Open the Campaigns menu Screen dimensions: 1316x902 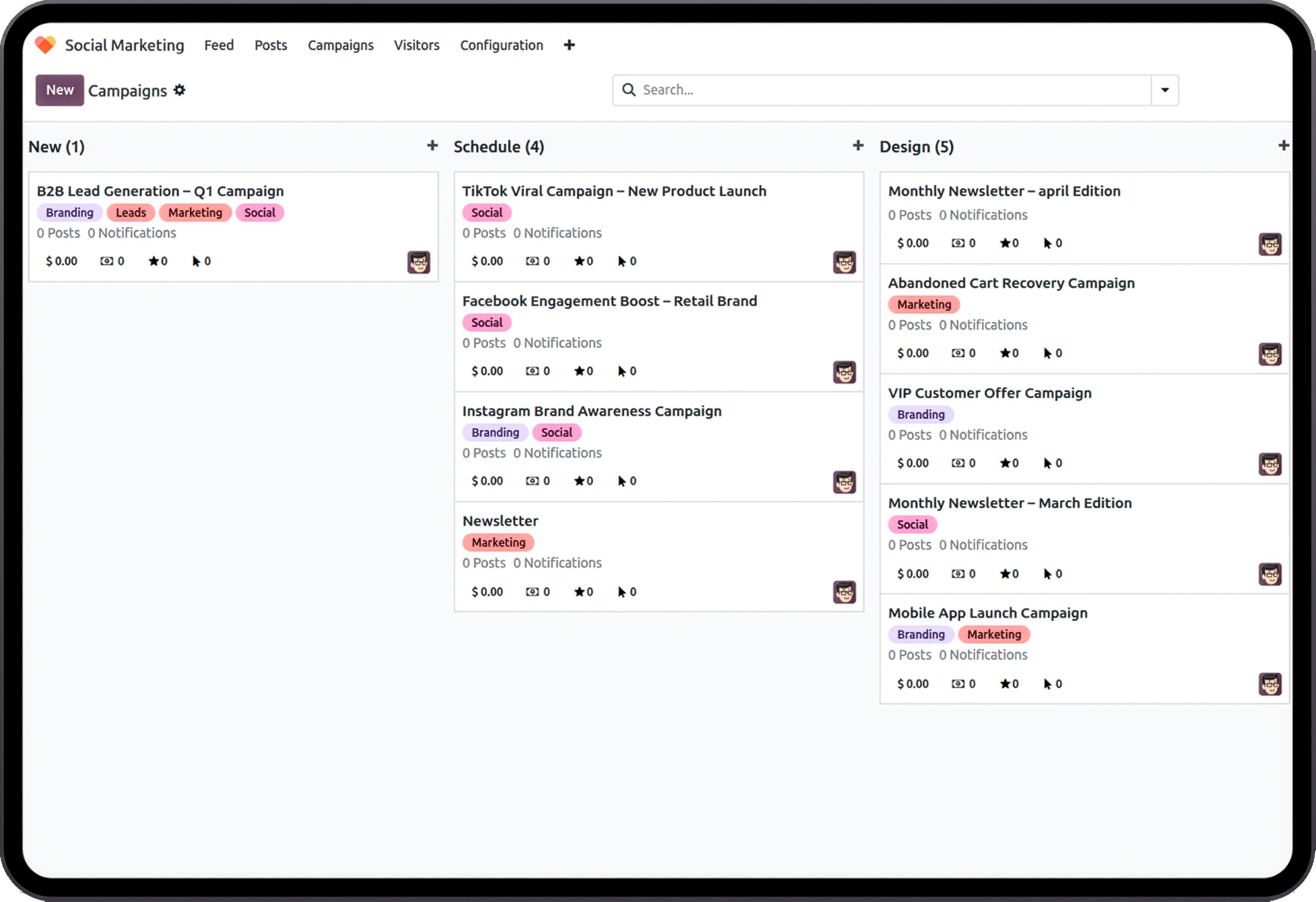point(340,45)
